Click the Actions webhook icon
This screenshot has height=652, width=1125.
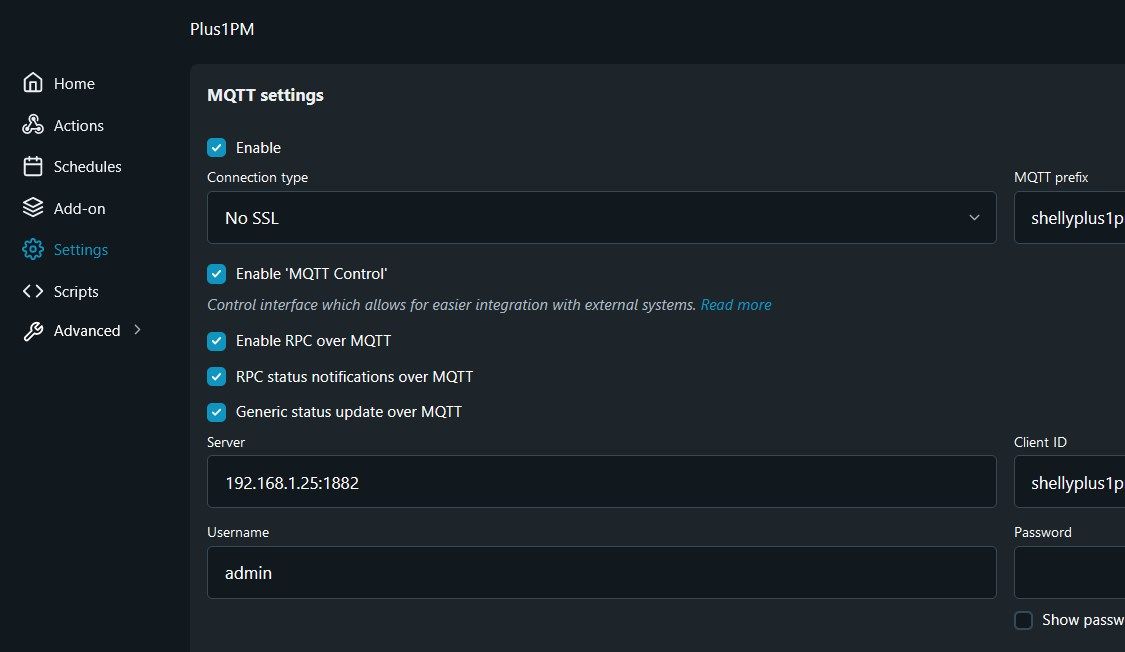(x=33, y=126)
